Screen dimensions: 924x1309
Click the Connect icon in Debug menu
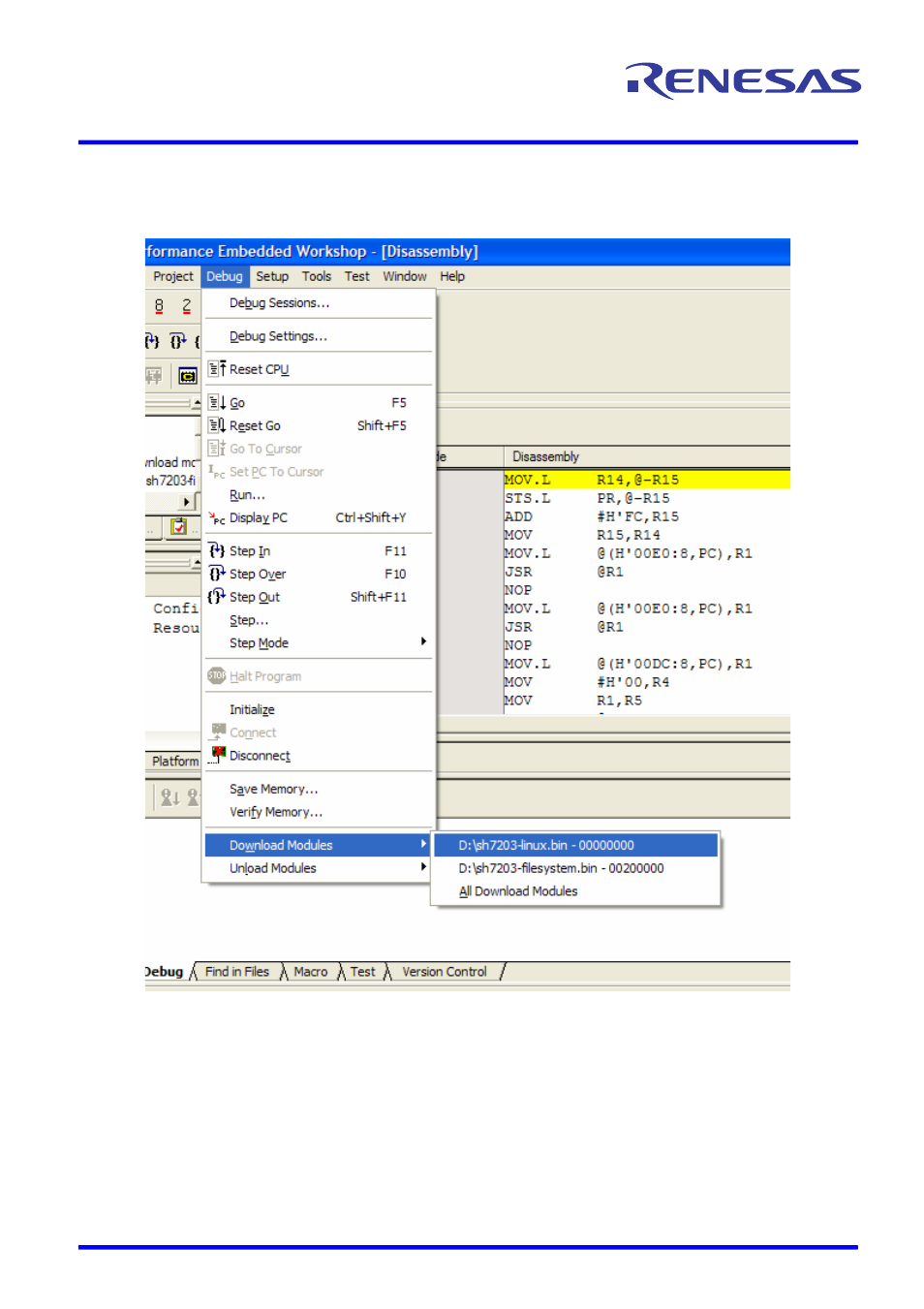pyautogui.click(x=217, y=732)
